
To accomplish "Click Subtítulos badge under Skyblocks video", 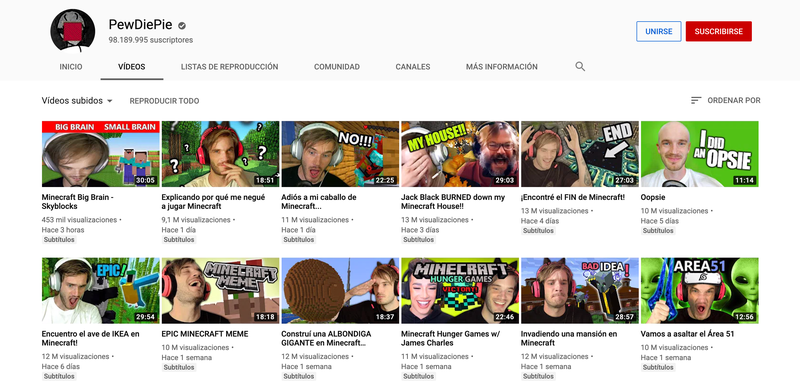I will [x=59, y=239].
